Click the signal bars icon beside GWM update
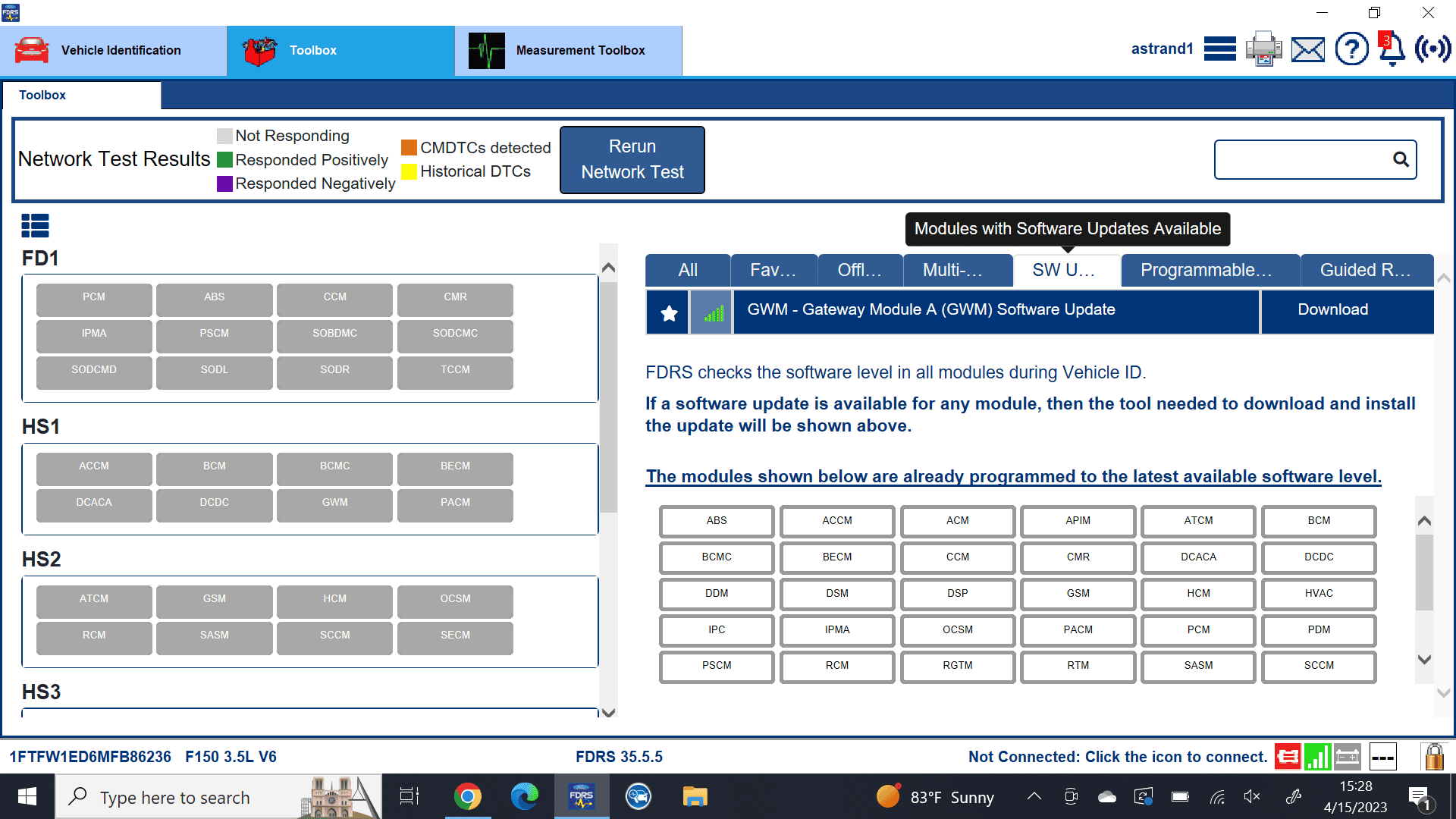 (711, 312)
